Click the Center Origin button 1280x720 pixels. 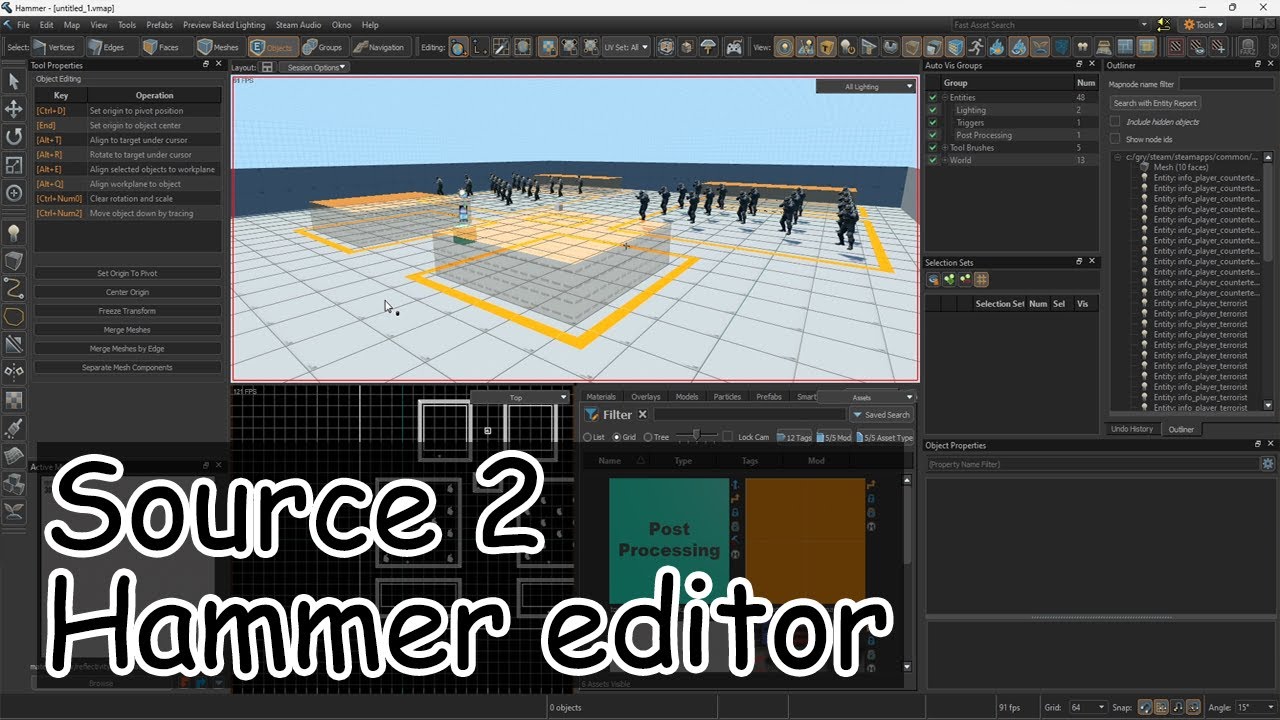click(x=127, y=292)
